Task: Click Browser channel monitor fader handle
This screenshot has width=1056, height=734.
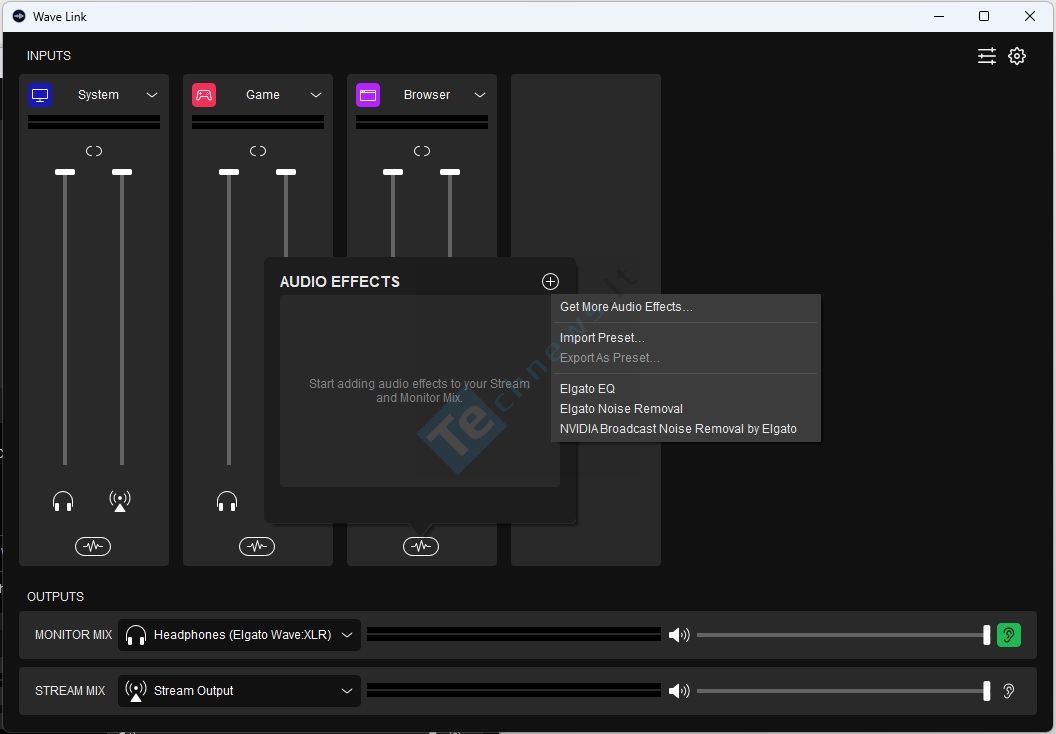Action: tap(393, 172)
